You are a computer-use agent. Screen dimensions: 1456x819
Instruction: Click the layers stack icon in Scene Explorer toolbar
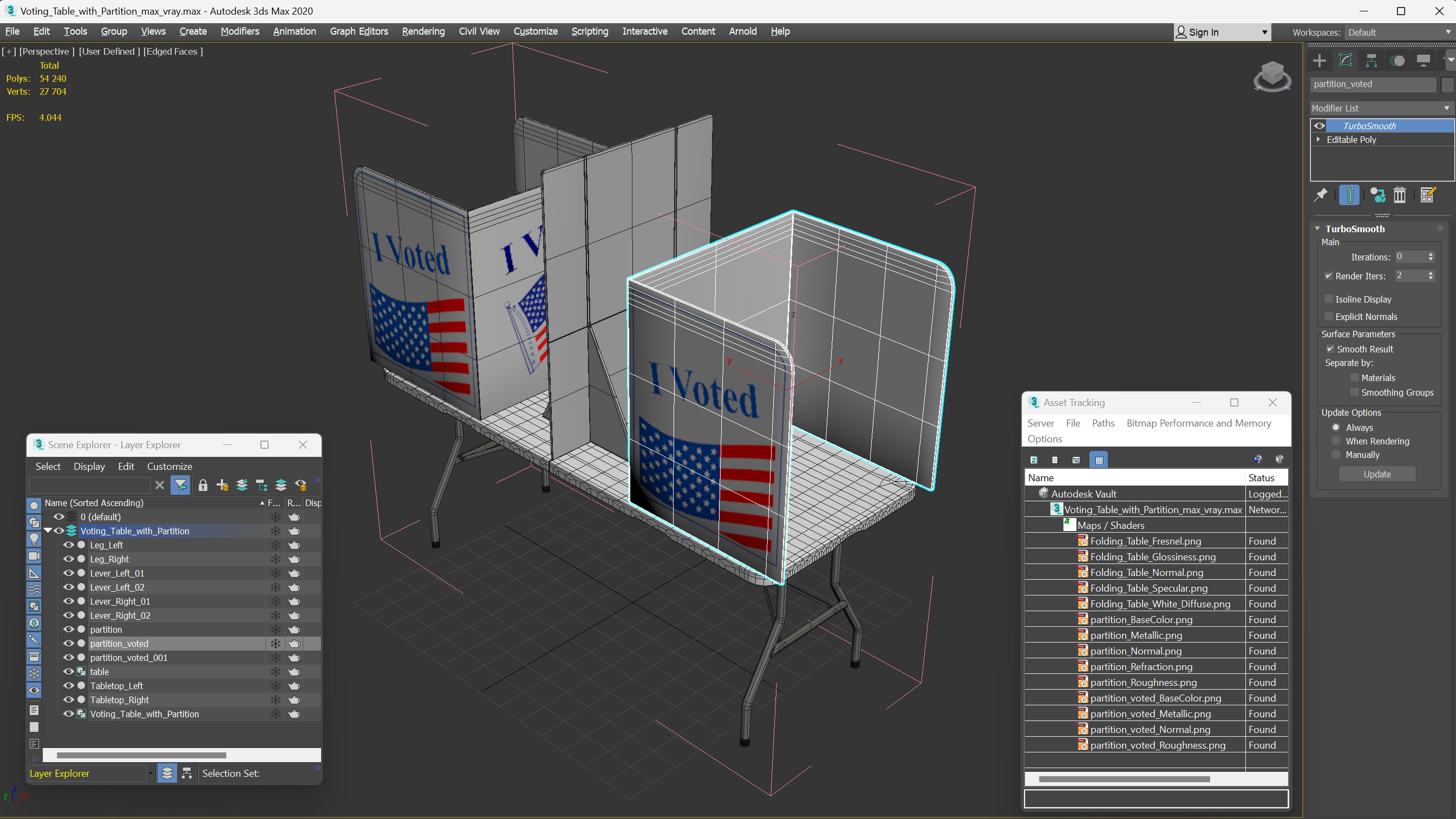(x=281, y=485)
